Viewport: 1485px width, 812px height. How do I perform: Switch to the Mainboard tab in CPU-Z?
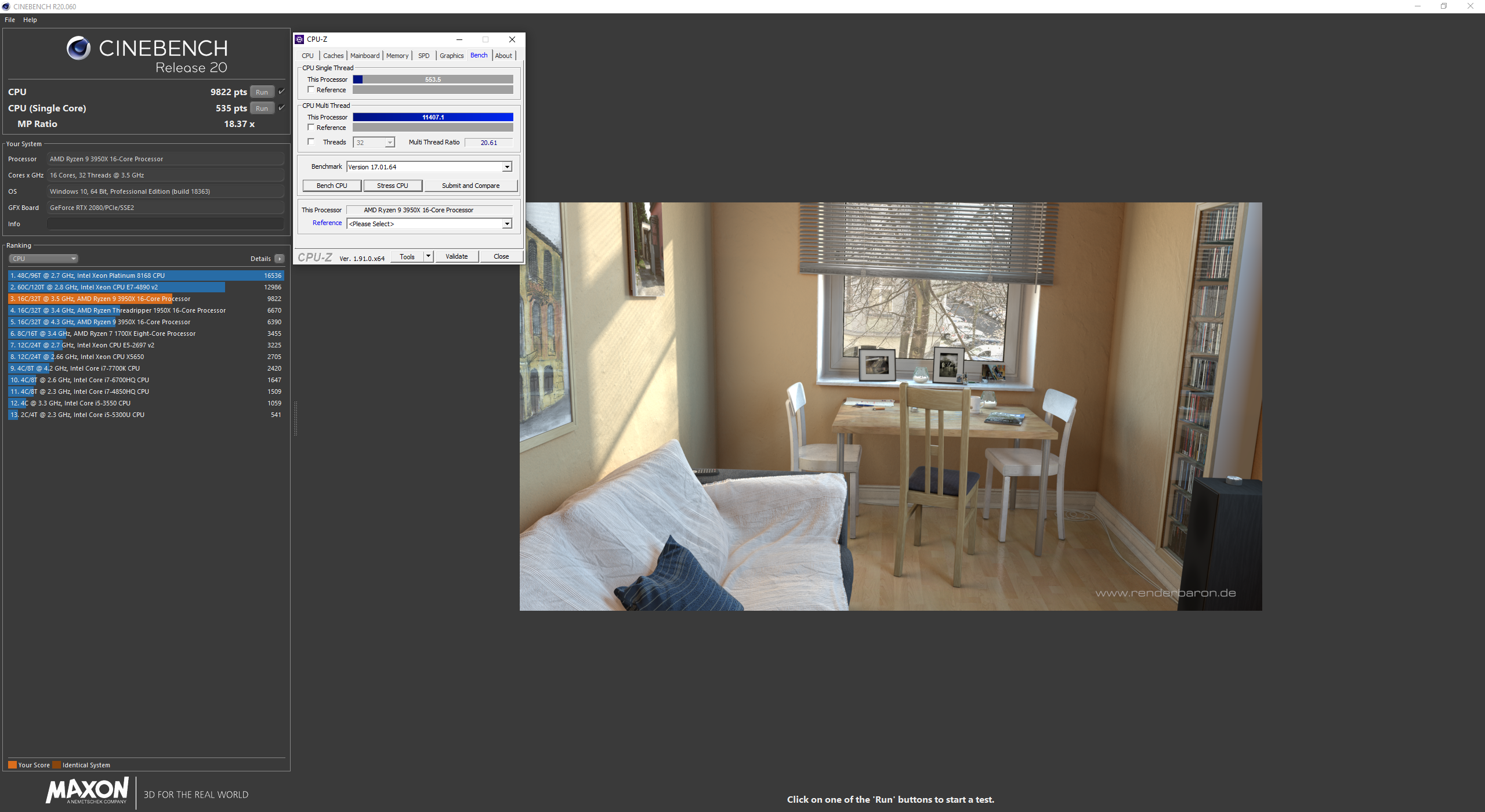(365, 56)
